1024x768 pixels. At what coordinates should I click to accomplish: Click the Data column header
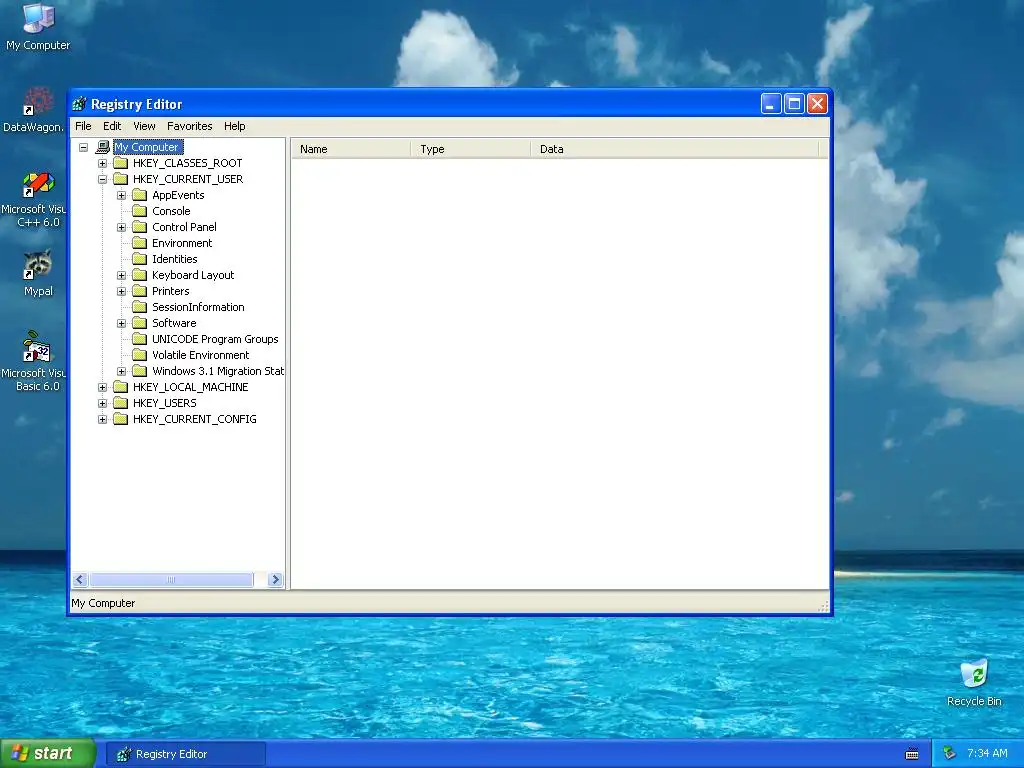coord(675,149)
